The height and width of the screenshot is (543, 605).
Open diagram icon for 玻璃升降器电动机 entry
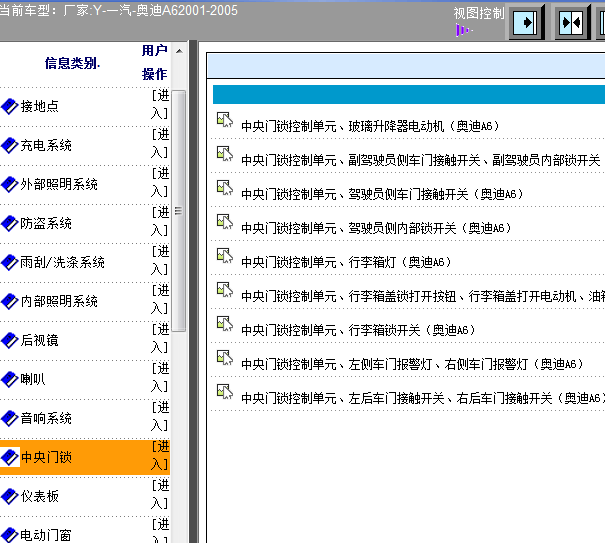[225, 120]
